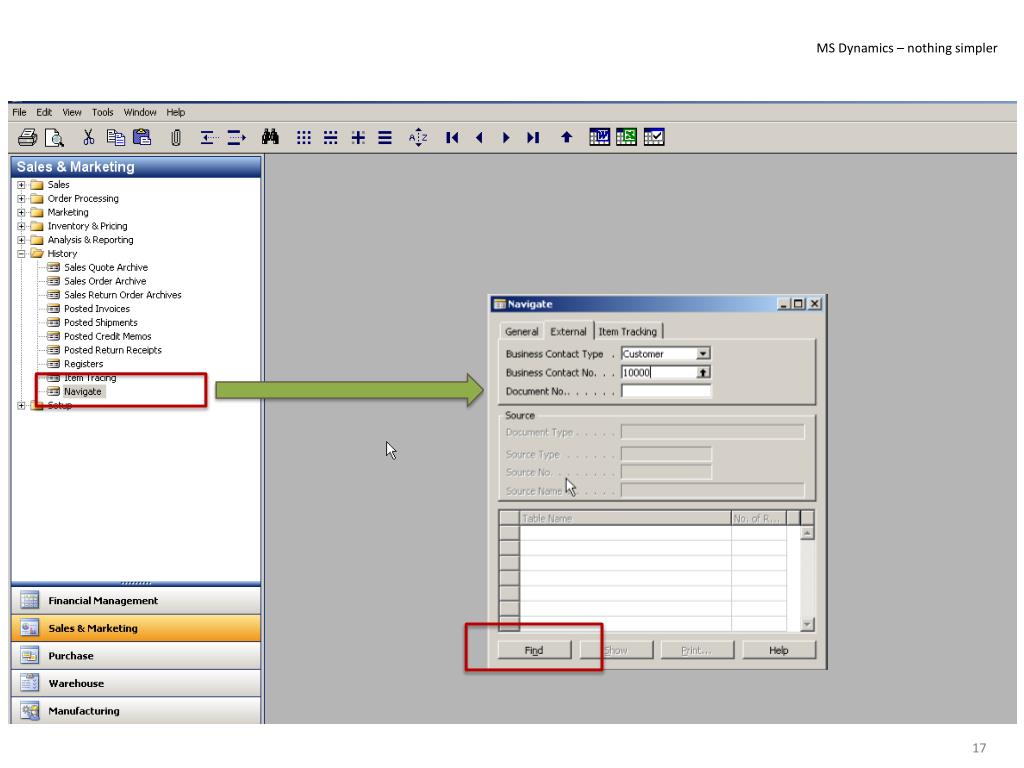This screenshot has height=768, width=1024.
Task: Click the A-Z Sort toolbar icon
Action: coord(418,137)
